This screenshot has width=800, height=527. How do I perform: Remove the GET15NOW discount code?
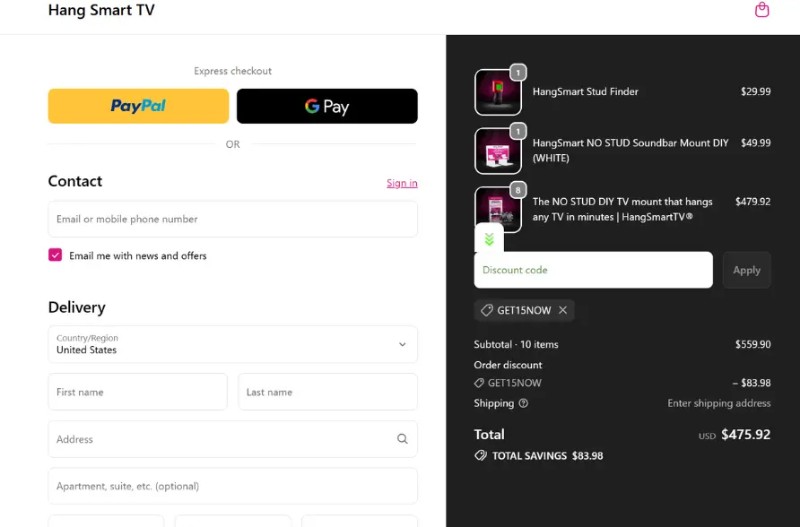(x=563, y=310)
